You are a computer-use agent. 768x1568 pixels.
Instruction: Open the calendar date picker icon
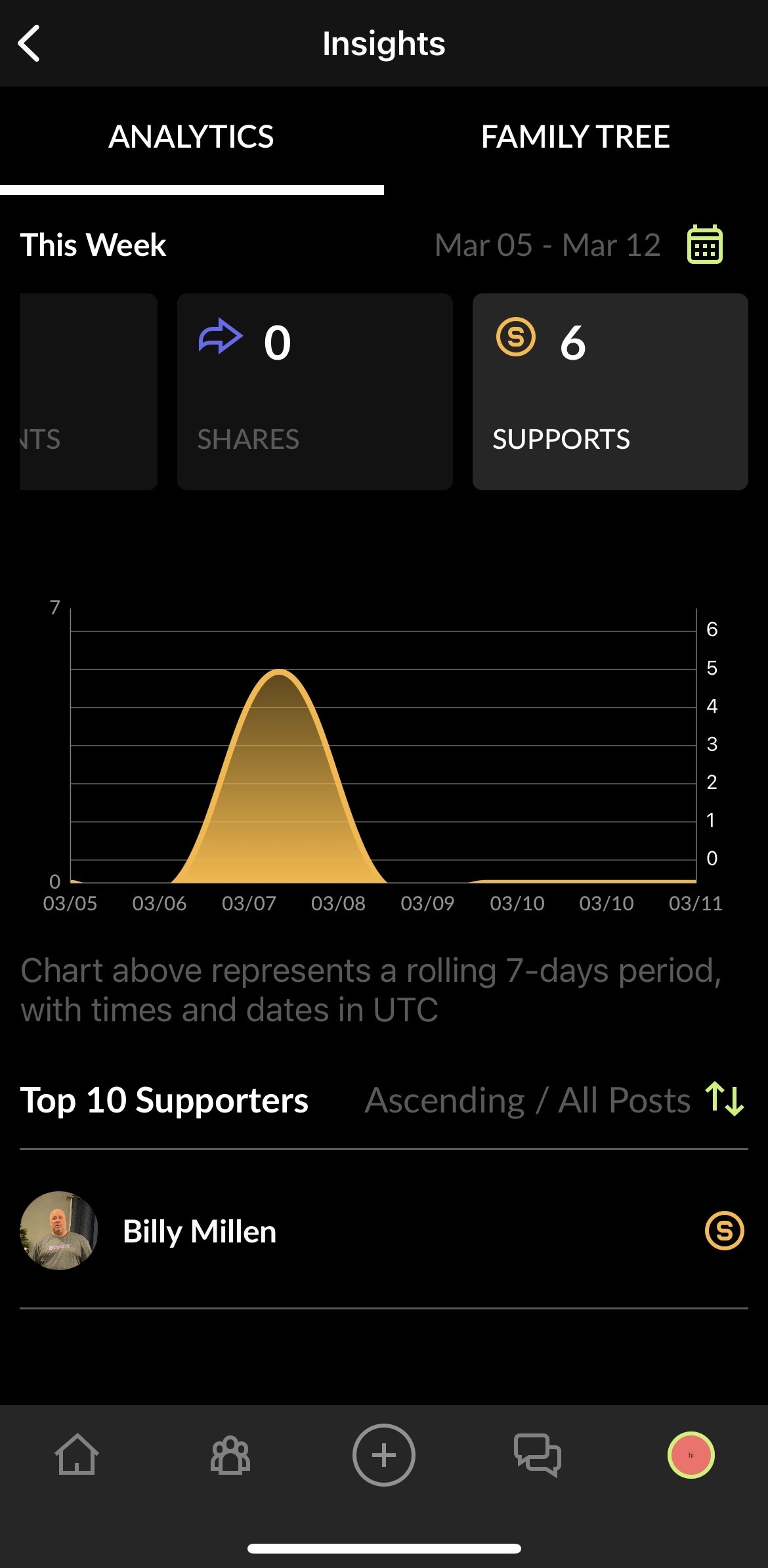[704, 245]
